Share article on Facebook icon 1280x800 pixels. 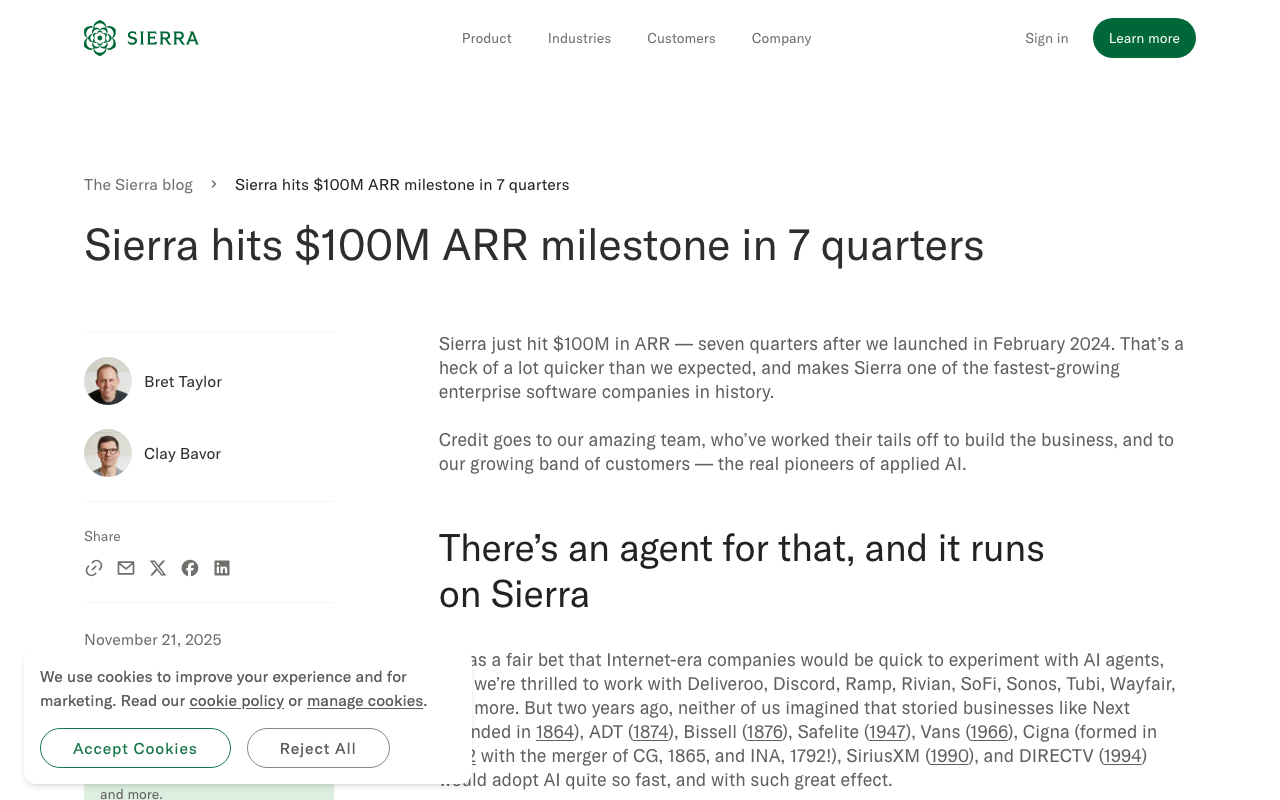190,568
